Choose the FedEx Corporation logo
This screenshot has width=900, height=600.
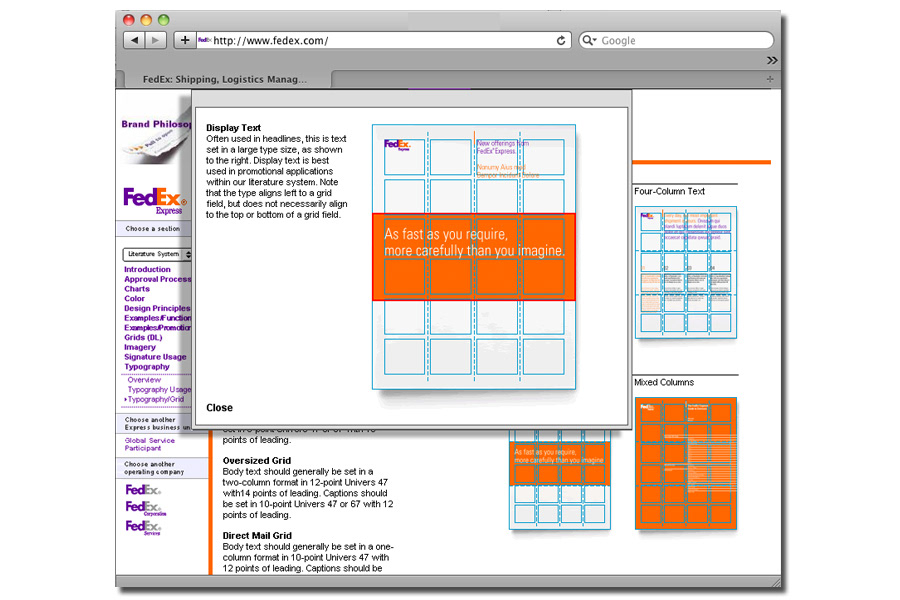click(x=145, y=508)
